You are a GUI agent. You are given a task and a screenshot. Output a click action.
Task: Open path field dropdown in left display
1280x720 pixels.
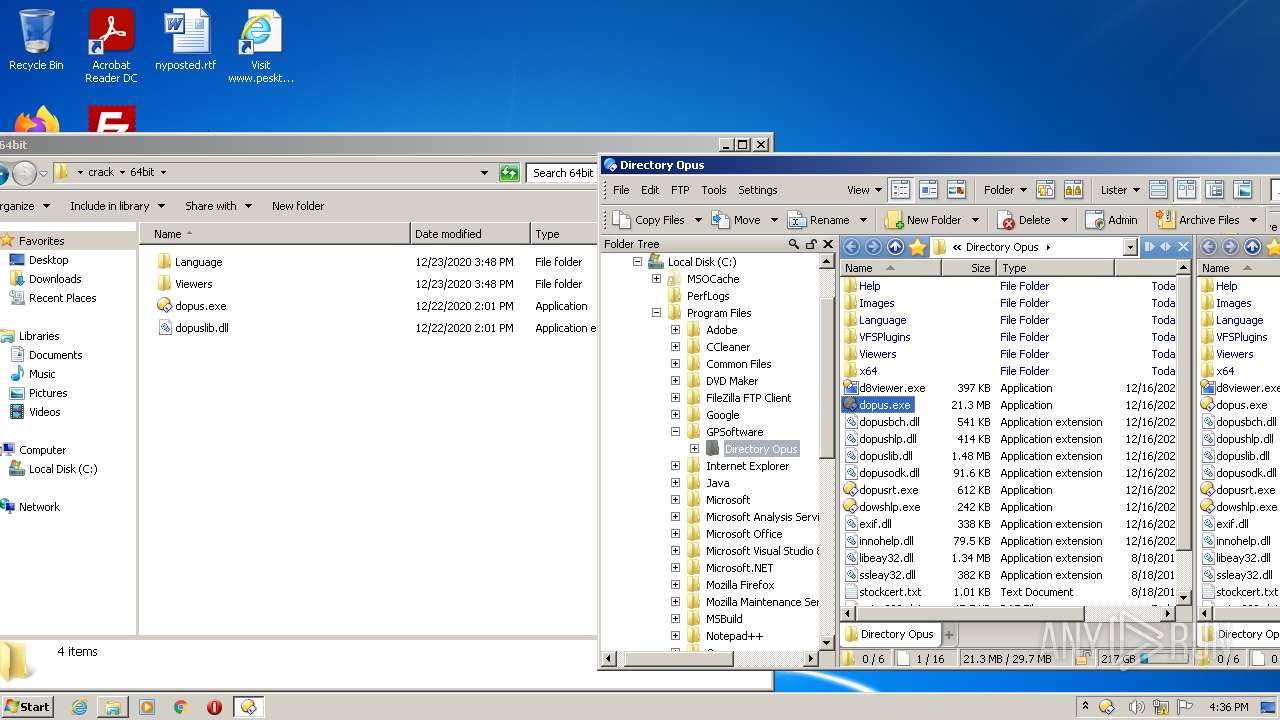(1130, 247)
